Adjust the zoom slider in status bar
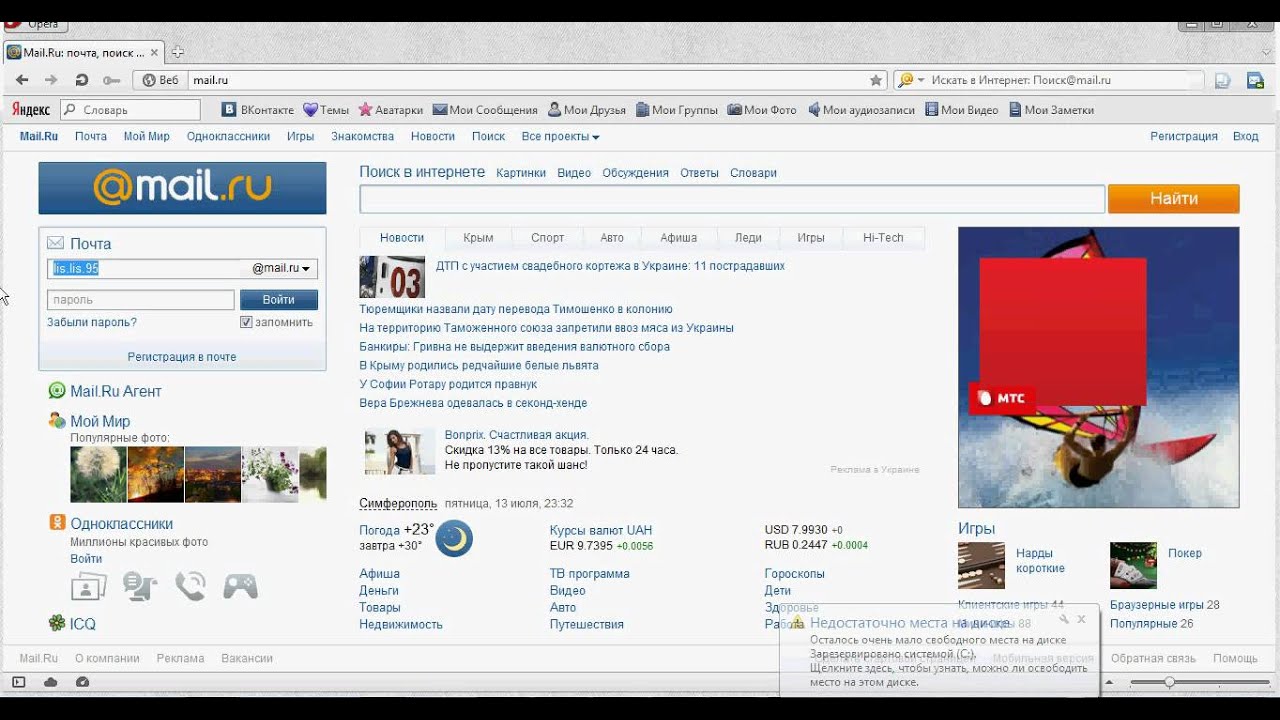Image resolution: width=1280 pixels, height=720 pixels. point(1169,682)
